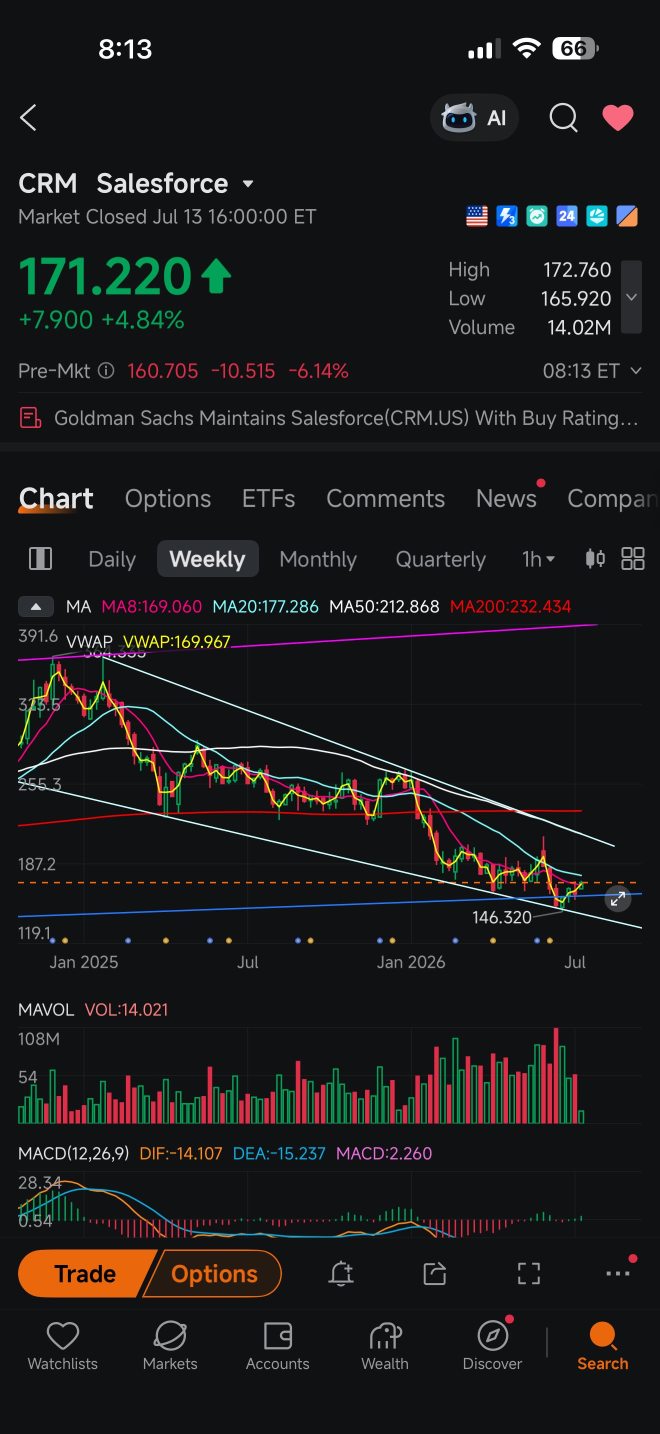Open chart layout grid icon
Image resolution: width=660 pixels, height=1434 pixels.
pos(633,559)
